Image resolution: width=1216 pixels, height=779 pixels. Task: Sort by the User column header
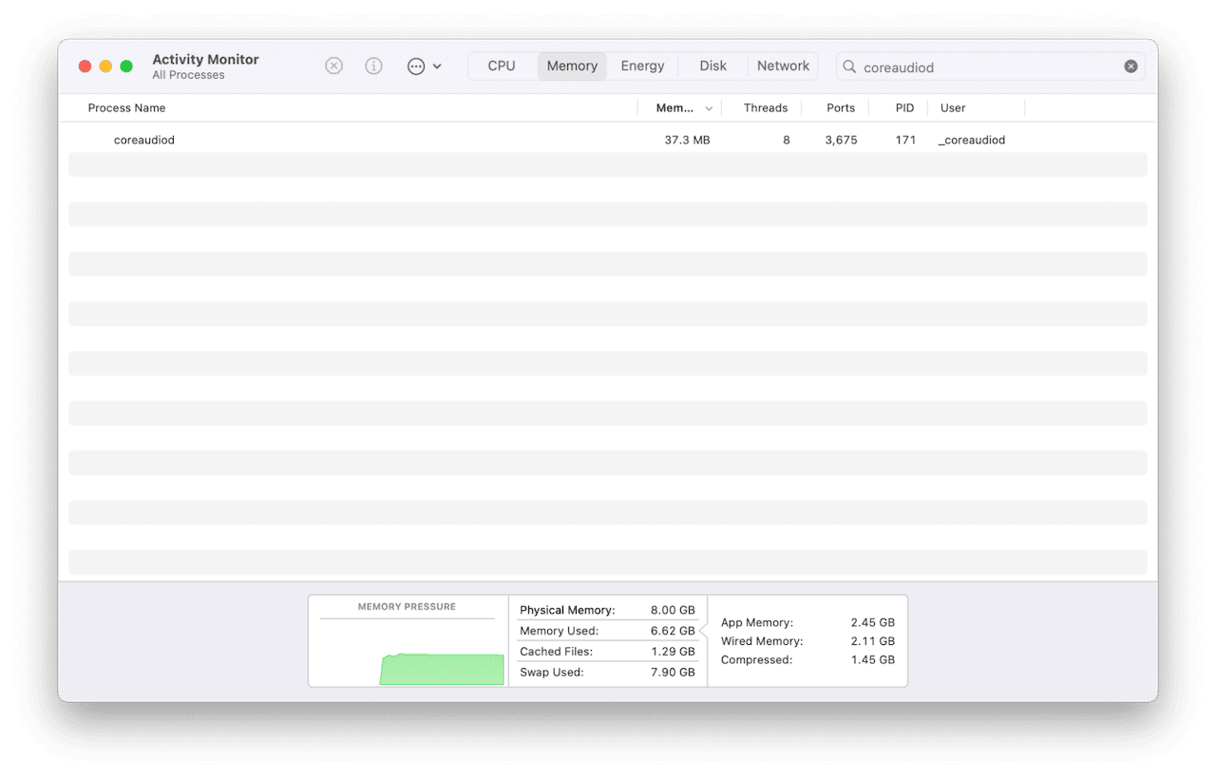pyautogui.click(x=953, y=108)
